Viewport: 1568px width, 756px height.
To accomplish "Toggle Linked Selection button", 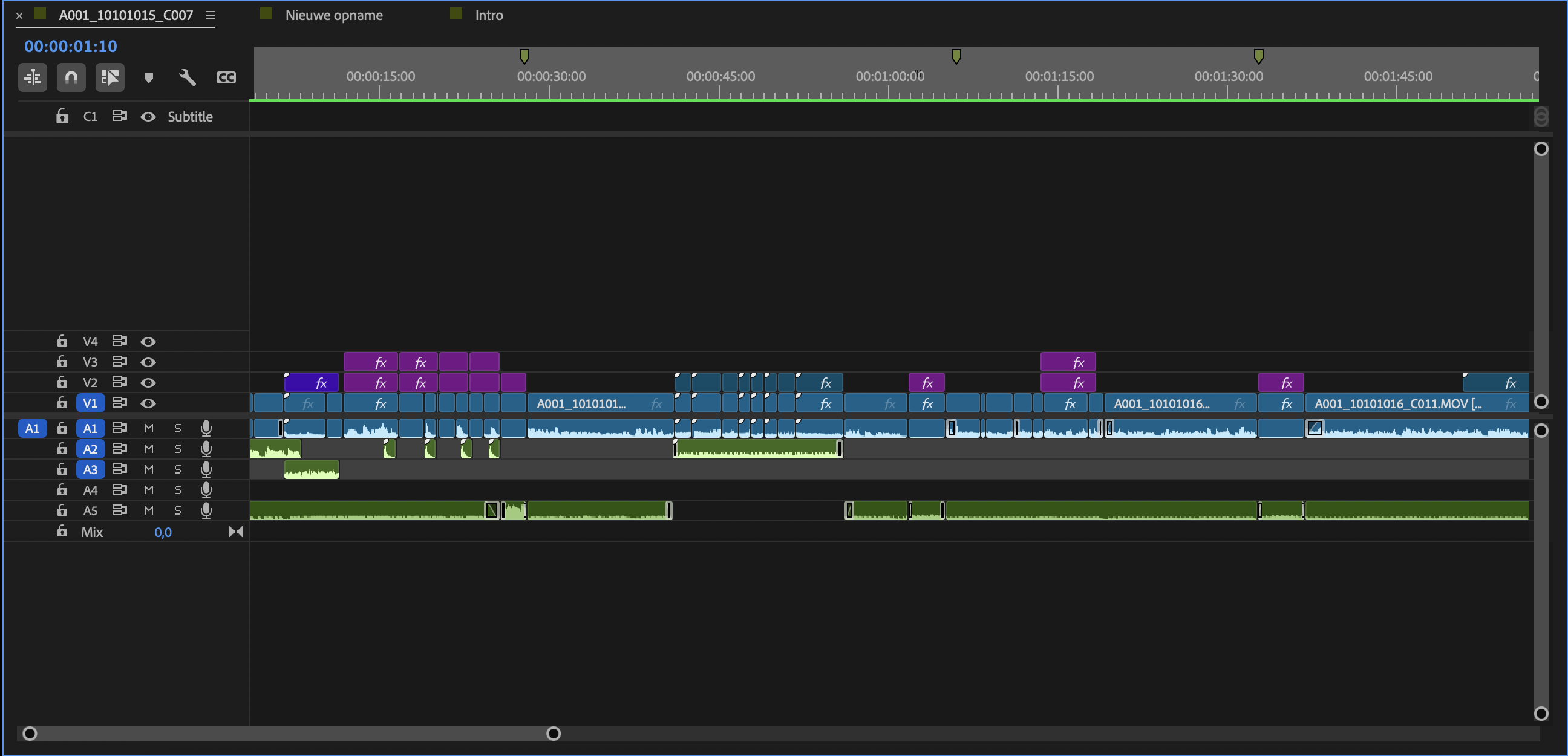I will pos(109,77).
